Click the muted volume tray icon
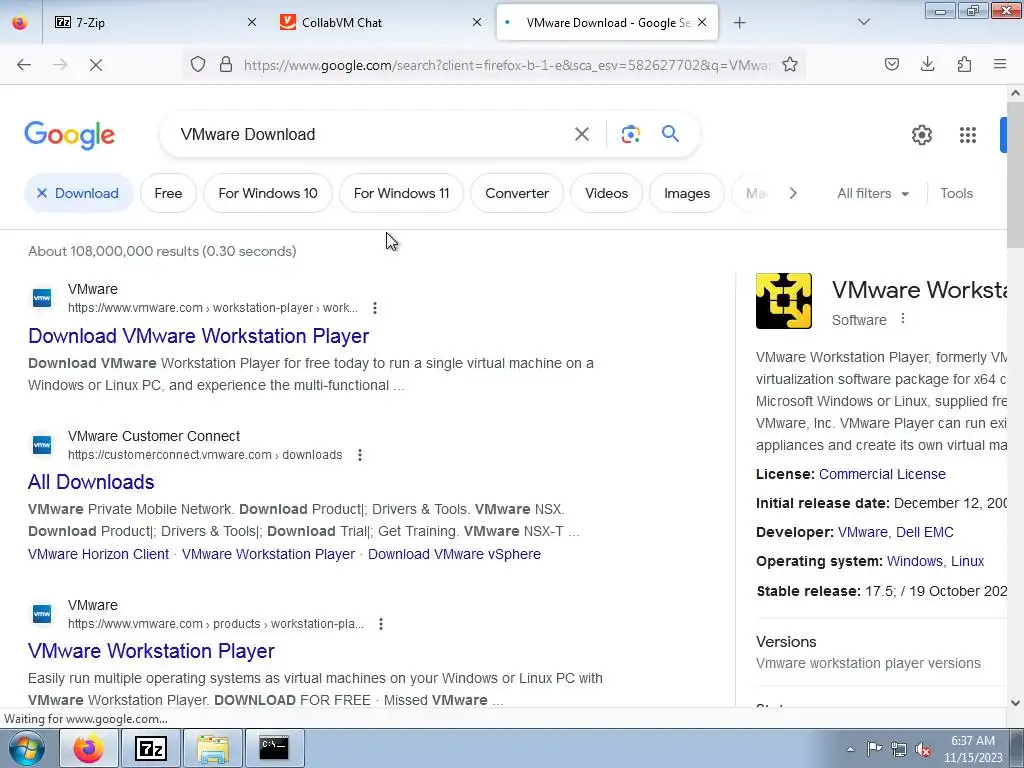Screen dimensions: 1024x768 coord(923,749)
